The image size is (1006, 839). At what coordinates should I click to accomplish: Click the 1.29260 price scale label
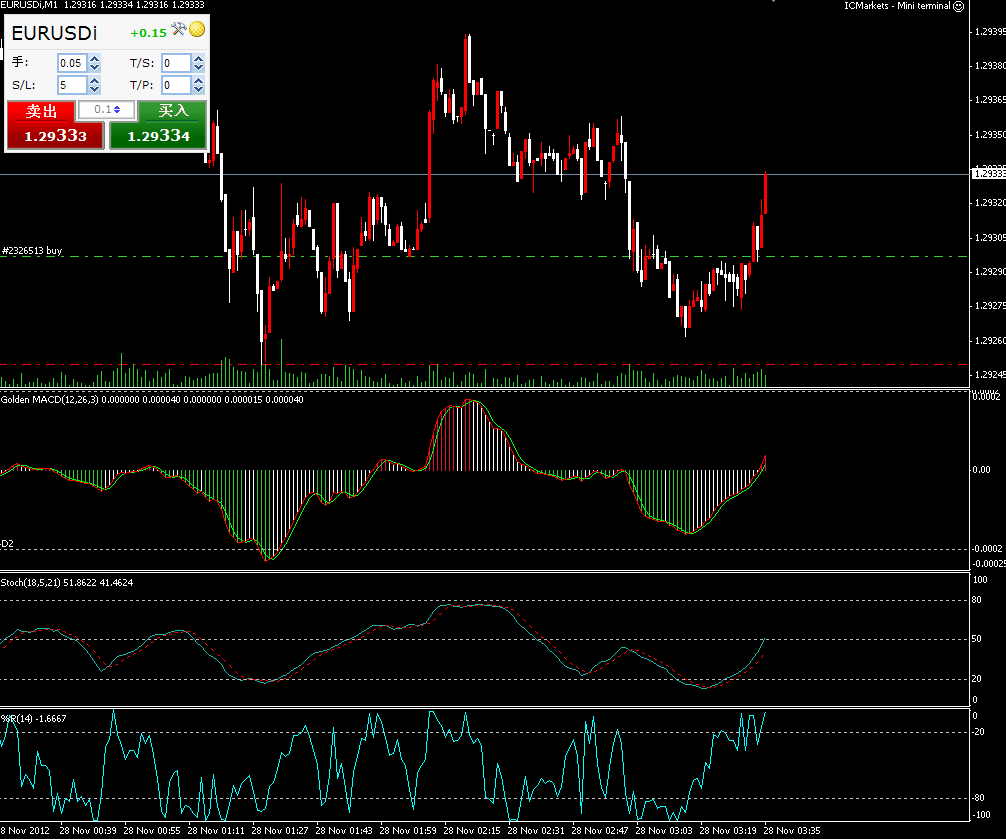tap(990, 341)
